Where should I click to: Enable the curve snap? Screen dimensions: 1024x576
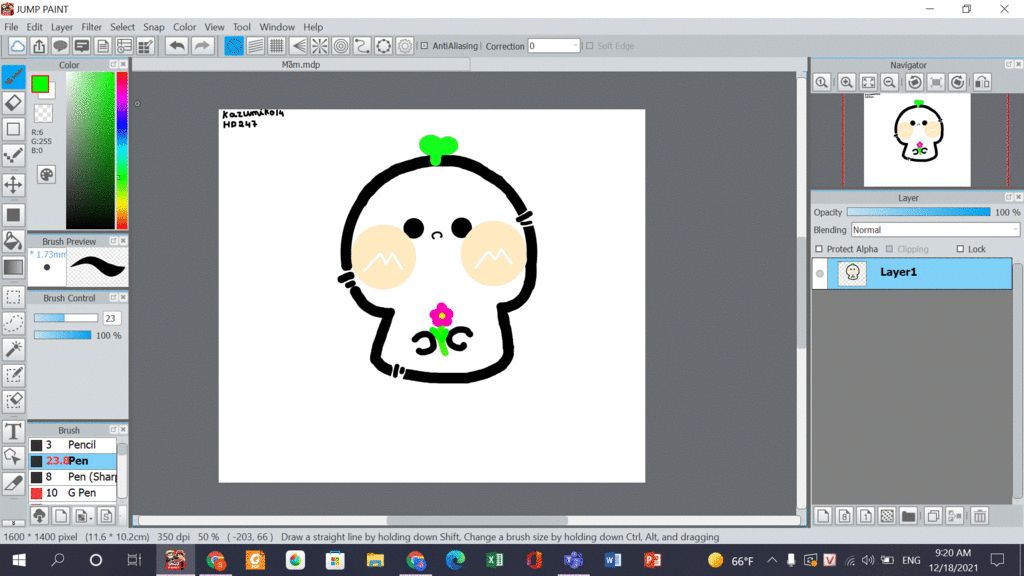pos(362,46)
